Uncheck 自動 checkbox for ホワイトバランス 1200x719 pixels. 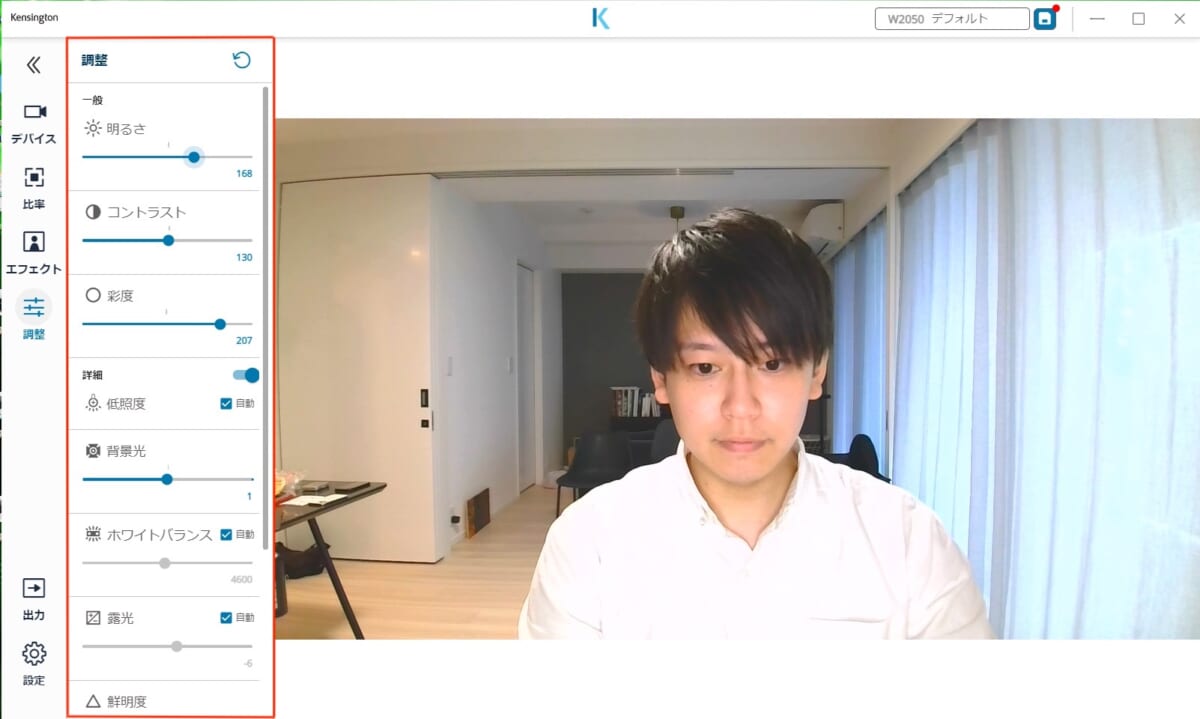point(226,534)
